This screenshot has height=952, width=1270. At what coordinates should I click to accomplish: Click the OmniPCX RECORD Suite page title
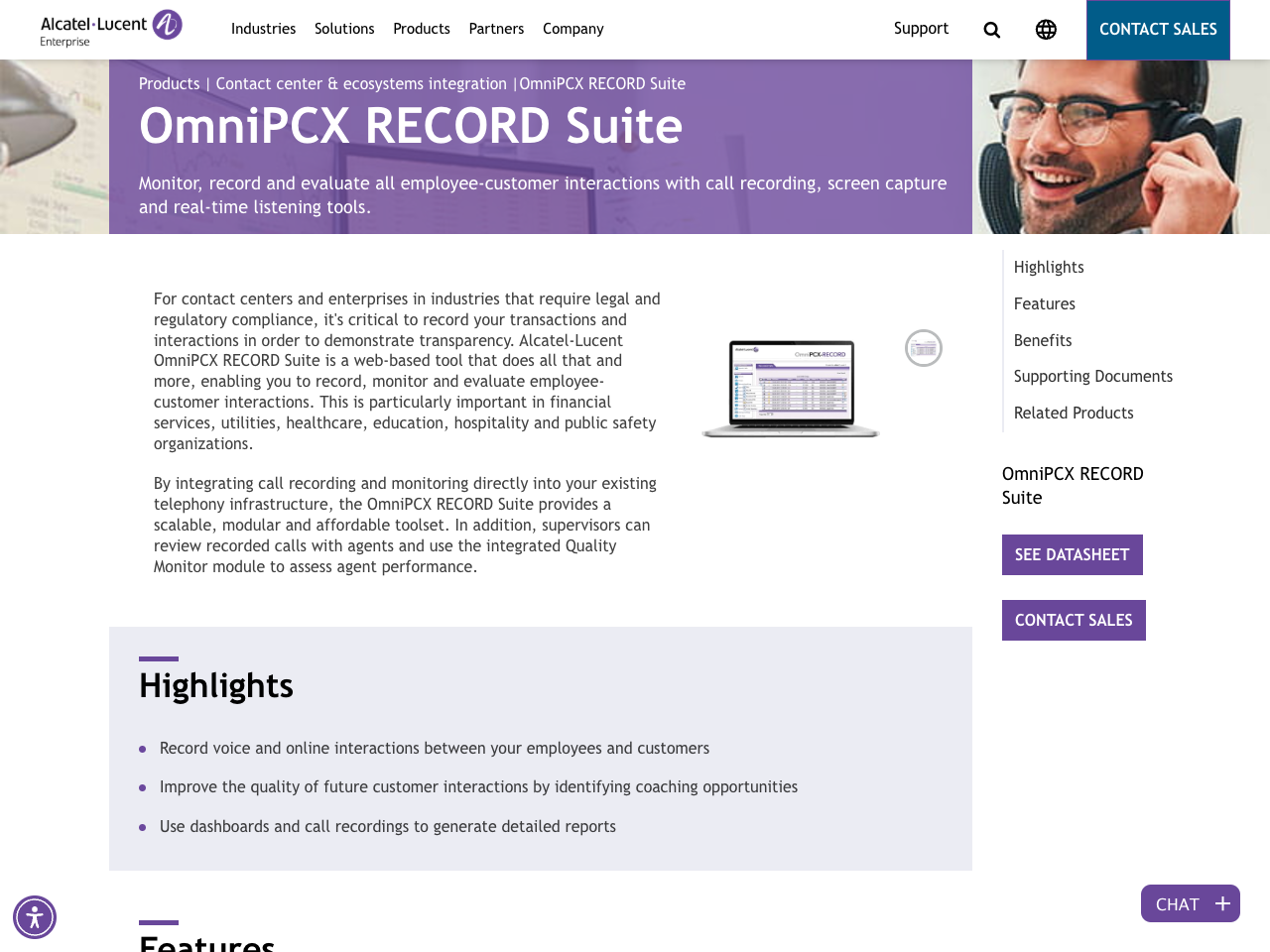coord(411,126)
